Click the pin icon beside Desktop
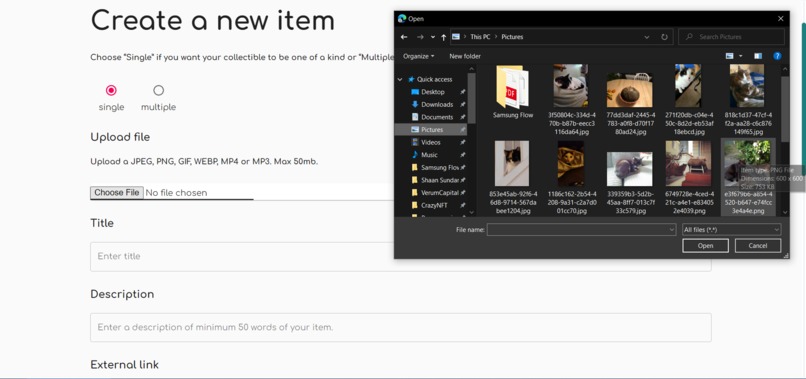The image size is (806, 379). 463,92
